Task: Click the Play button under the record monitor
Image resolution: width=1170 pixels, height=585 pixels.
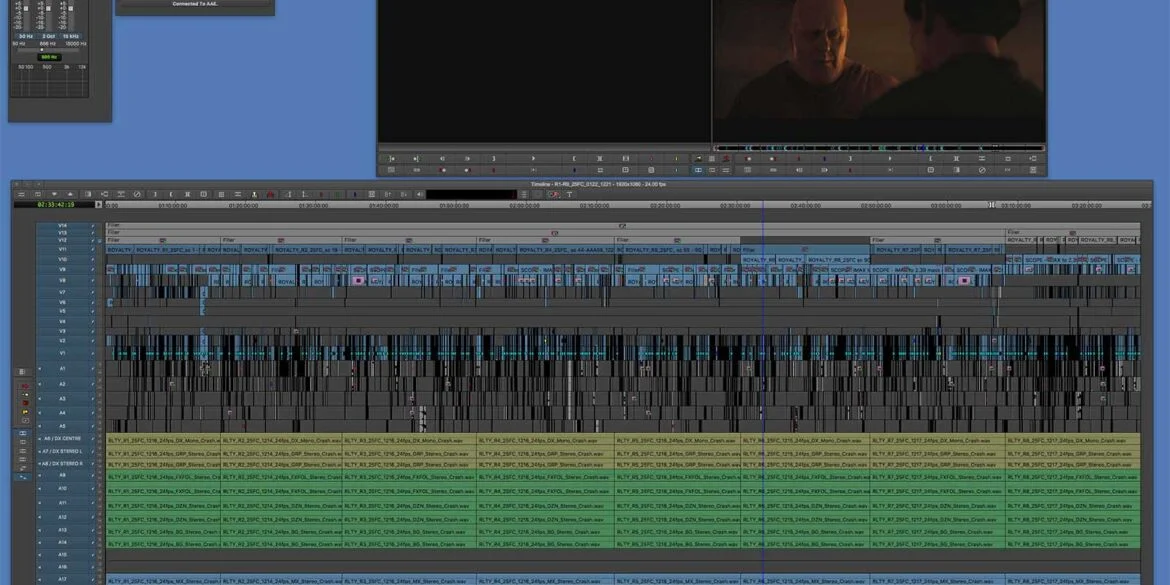Action: 889,158
